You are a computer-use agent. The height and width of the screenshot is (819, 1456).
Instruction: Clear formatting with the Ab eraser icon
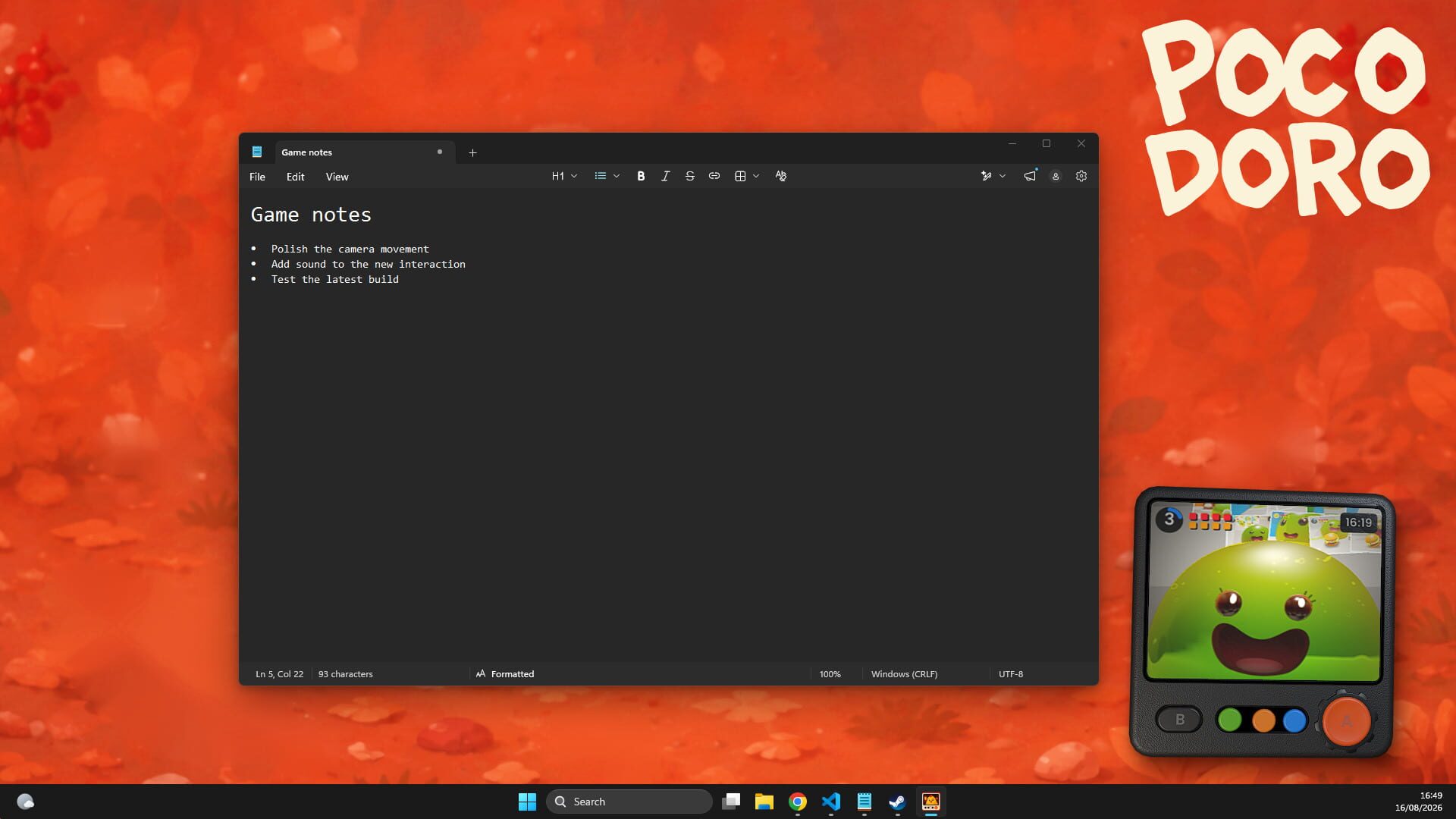pos(781,176)
